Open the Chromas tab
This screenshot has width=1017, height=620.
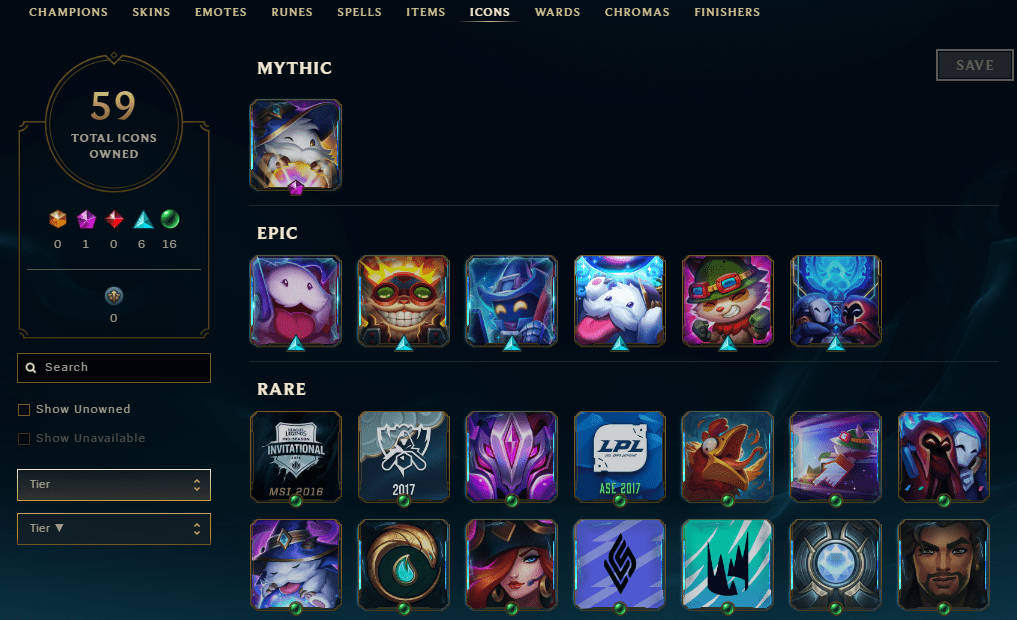pos(637,12)
